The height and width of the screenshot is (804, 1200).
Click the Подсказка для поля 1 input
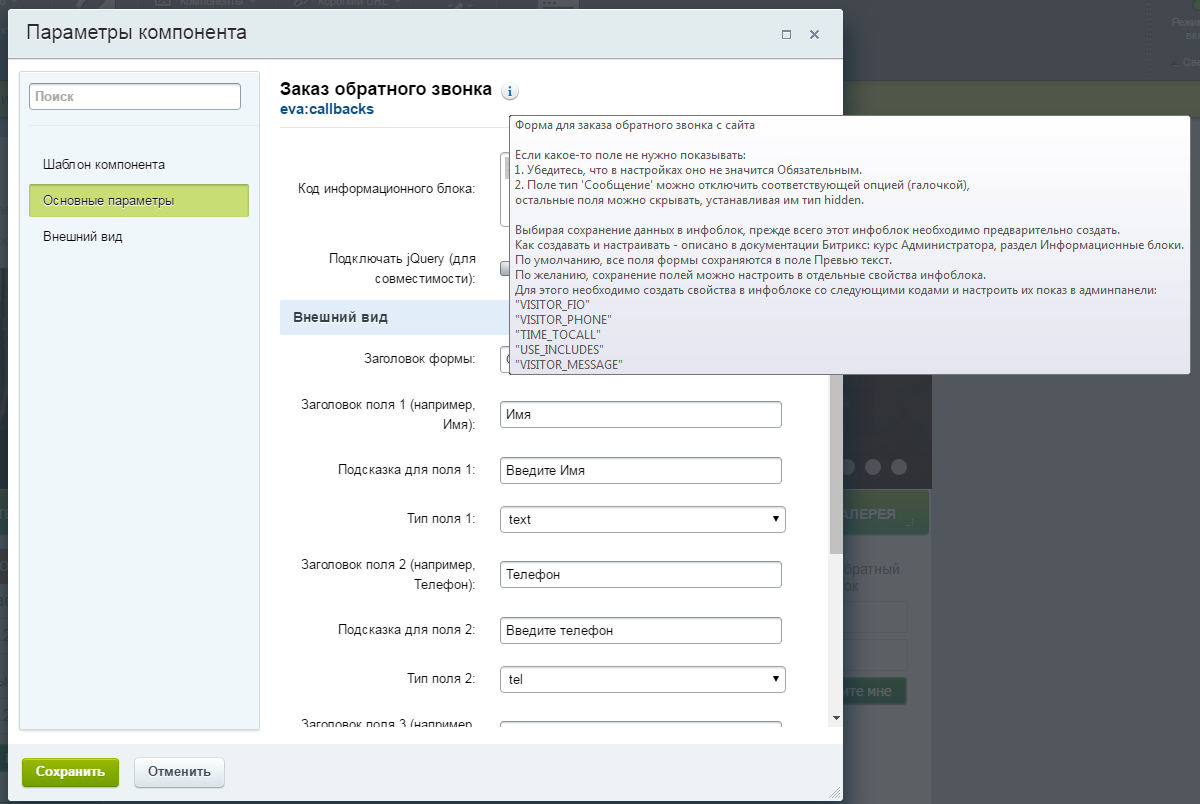640,470
